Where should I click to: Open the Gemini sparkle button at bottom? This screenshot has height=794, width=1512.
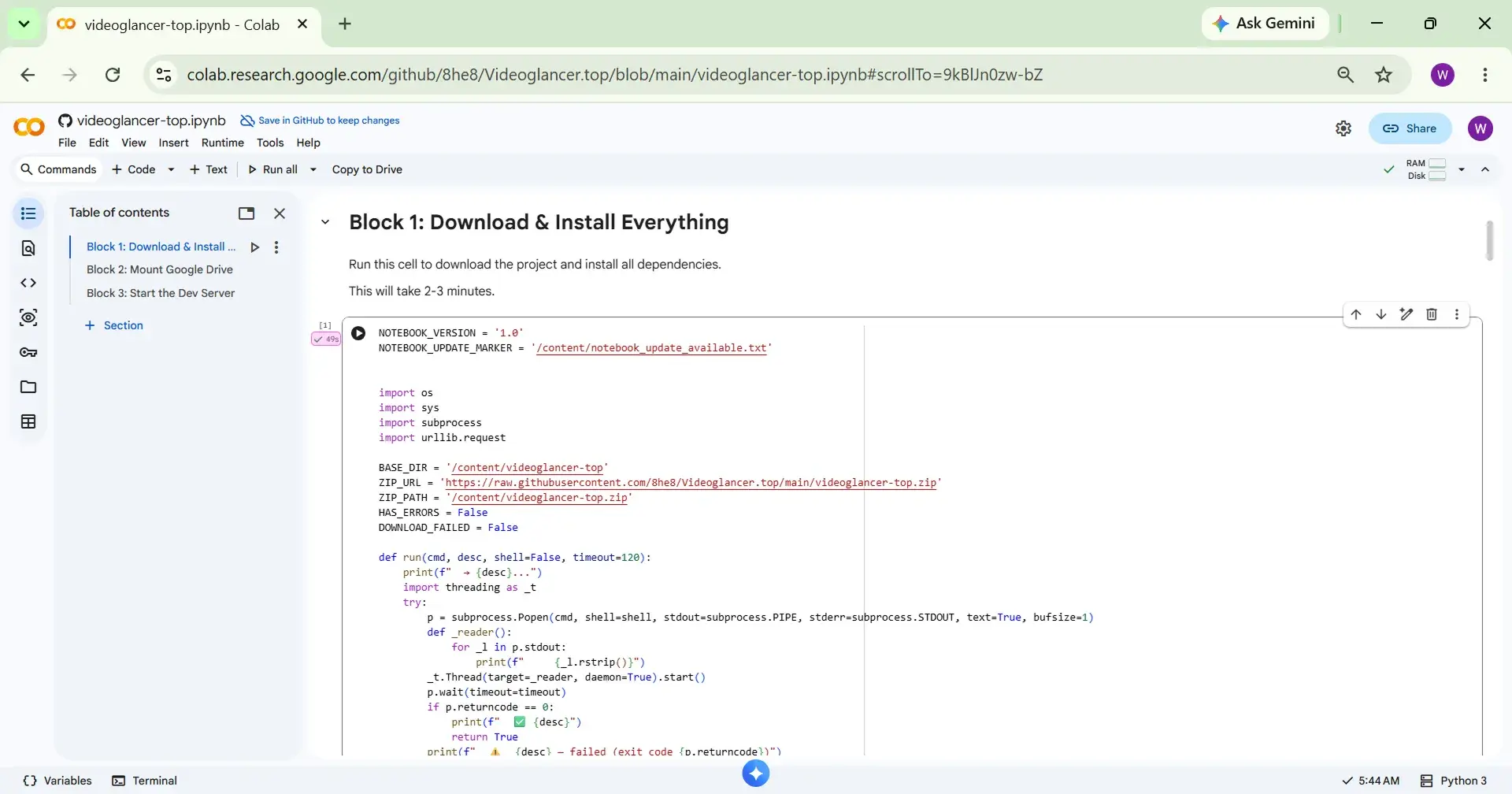click(756, 774)
